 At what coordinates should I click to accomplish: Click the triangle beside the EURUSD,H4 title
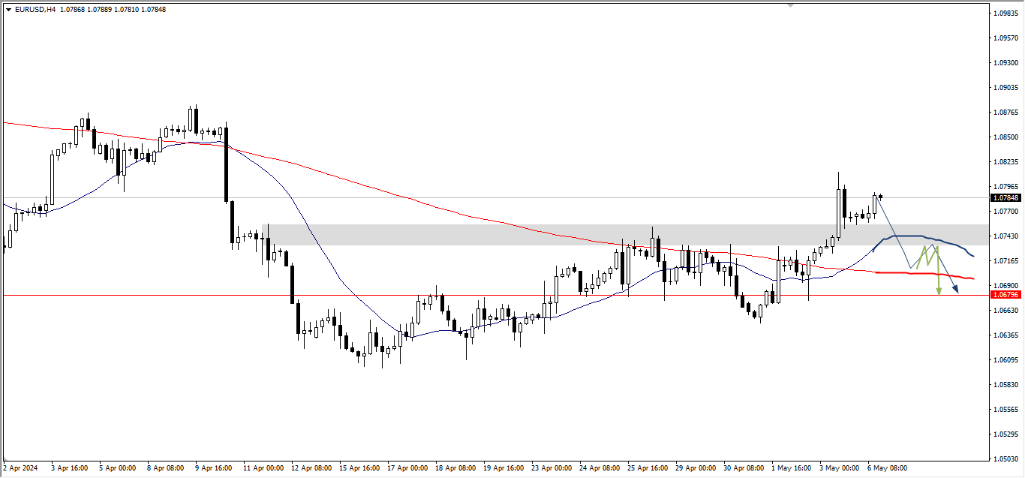click(6, 9)
